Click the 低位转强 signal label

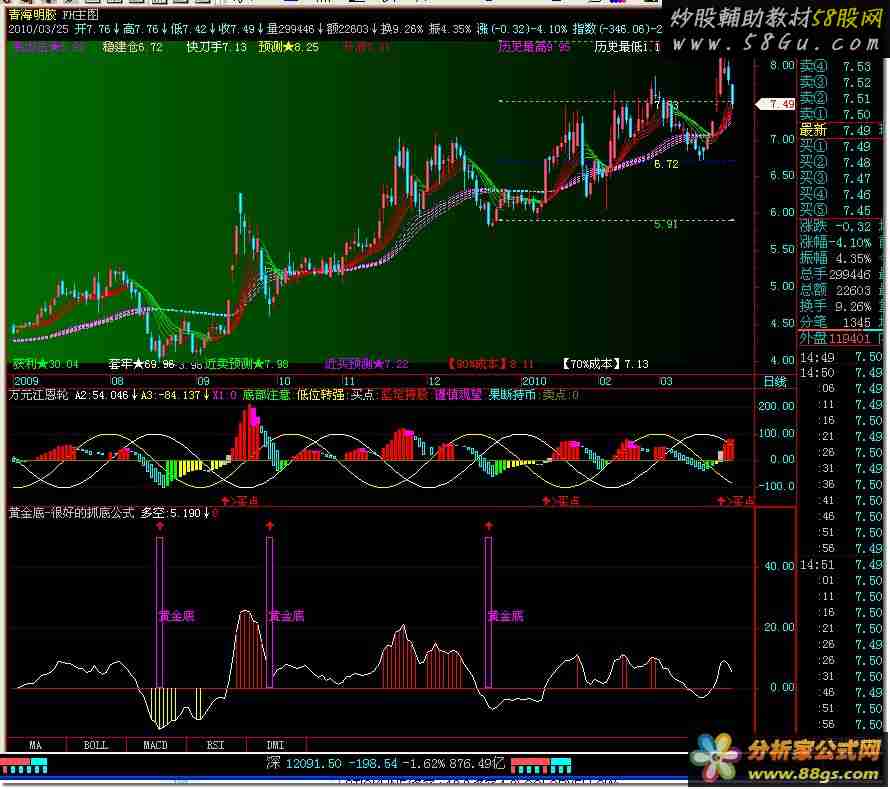pyautogui.click(x=320, y=395)
